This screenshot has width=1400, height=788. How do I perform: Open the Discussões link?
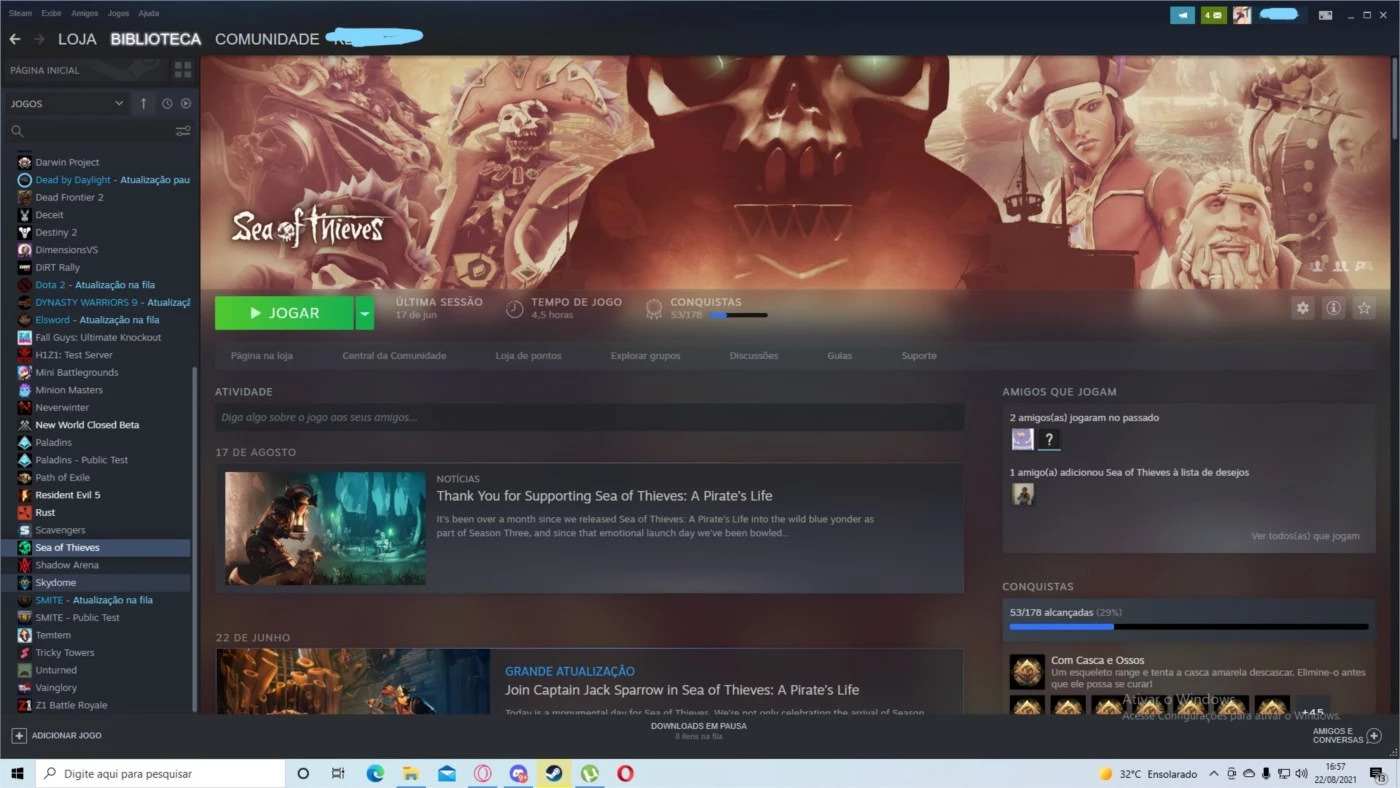pyautogui.click(x=754, y=356)
